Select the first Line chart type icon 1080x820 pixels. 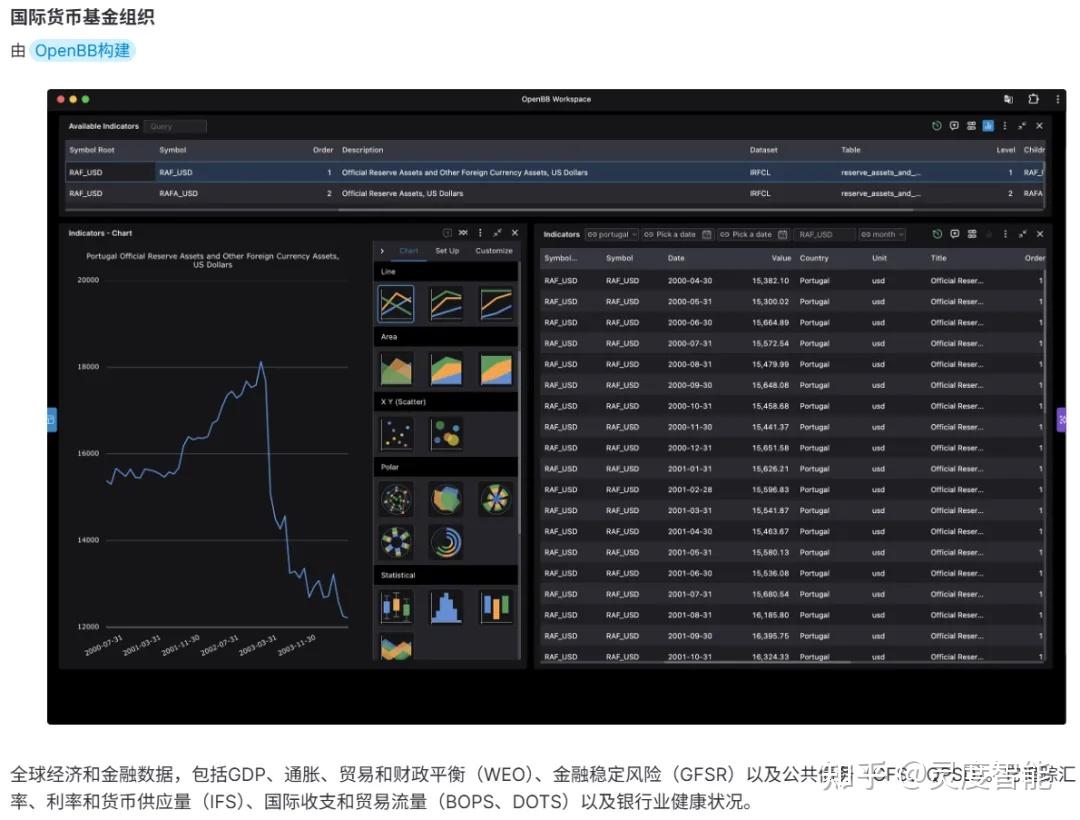pyautogui.click(x=395, y=302)
